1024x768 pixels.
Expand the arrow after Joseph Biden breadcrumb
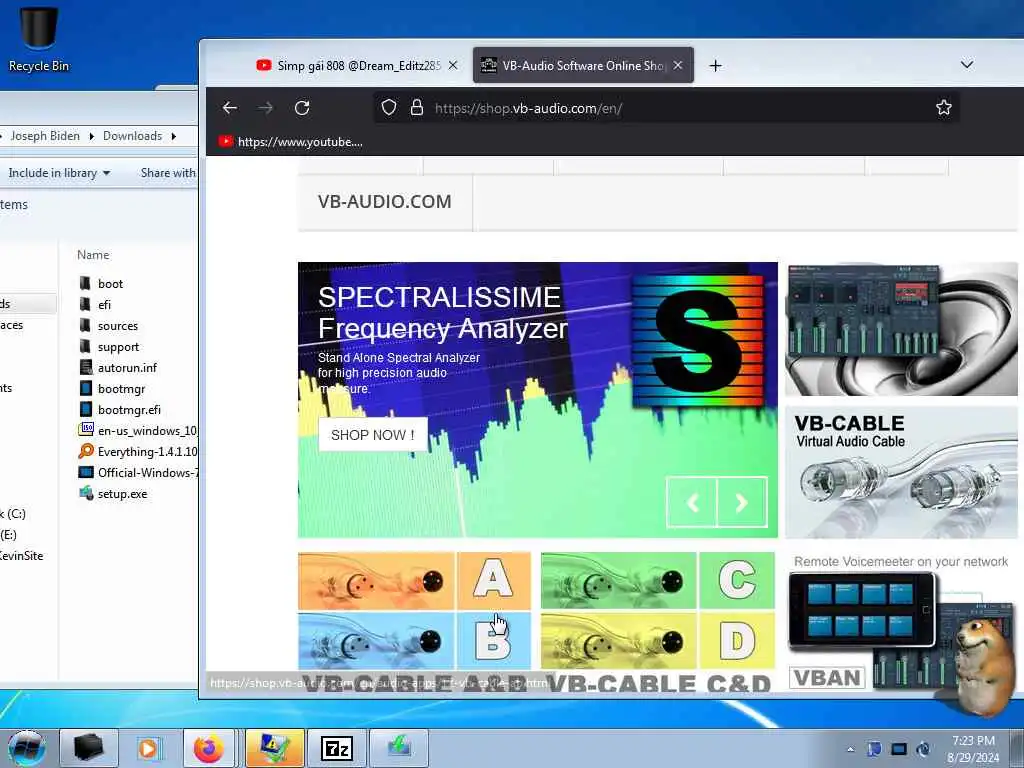pos(91,136)
